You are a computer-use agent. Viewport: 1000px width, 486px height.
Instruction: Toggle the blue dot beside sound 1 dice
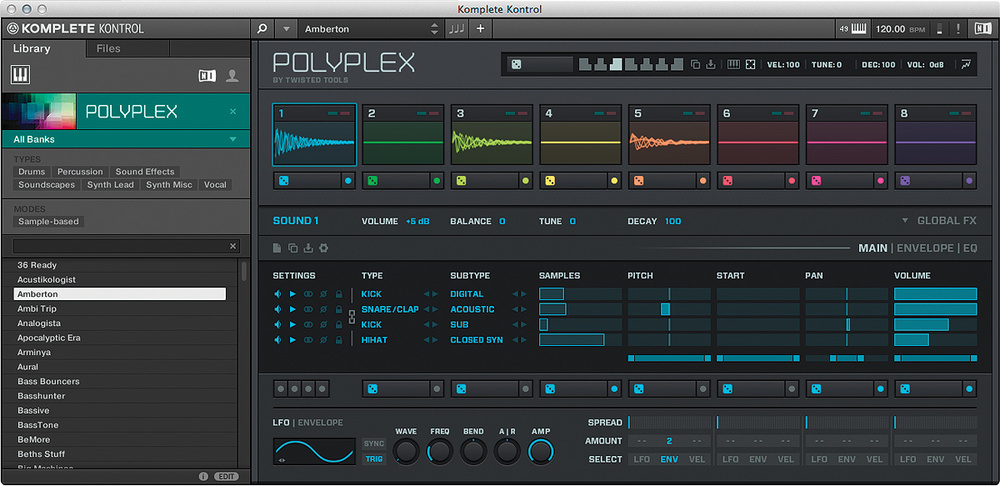click(x=348, y=181)
